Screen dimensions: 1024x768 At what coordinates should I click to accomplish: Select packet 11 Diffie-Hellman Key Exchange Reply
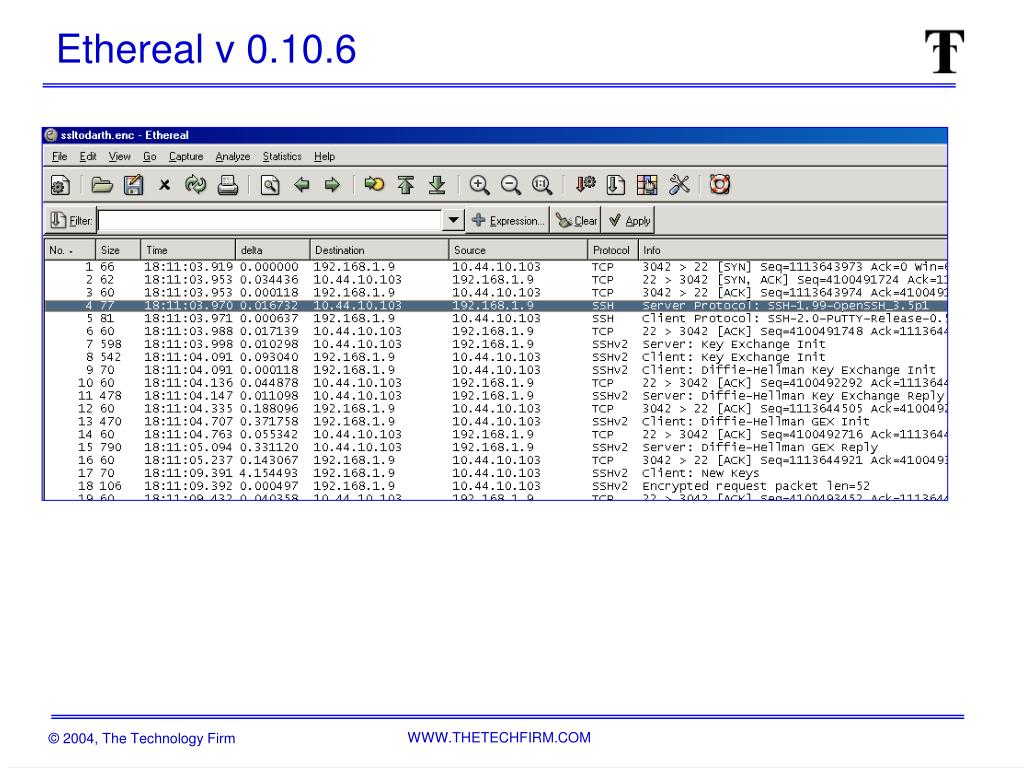click(496, 396)
